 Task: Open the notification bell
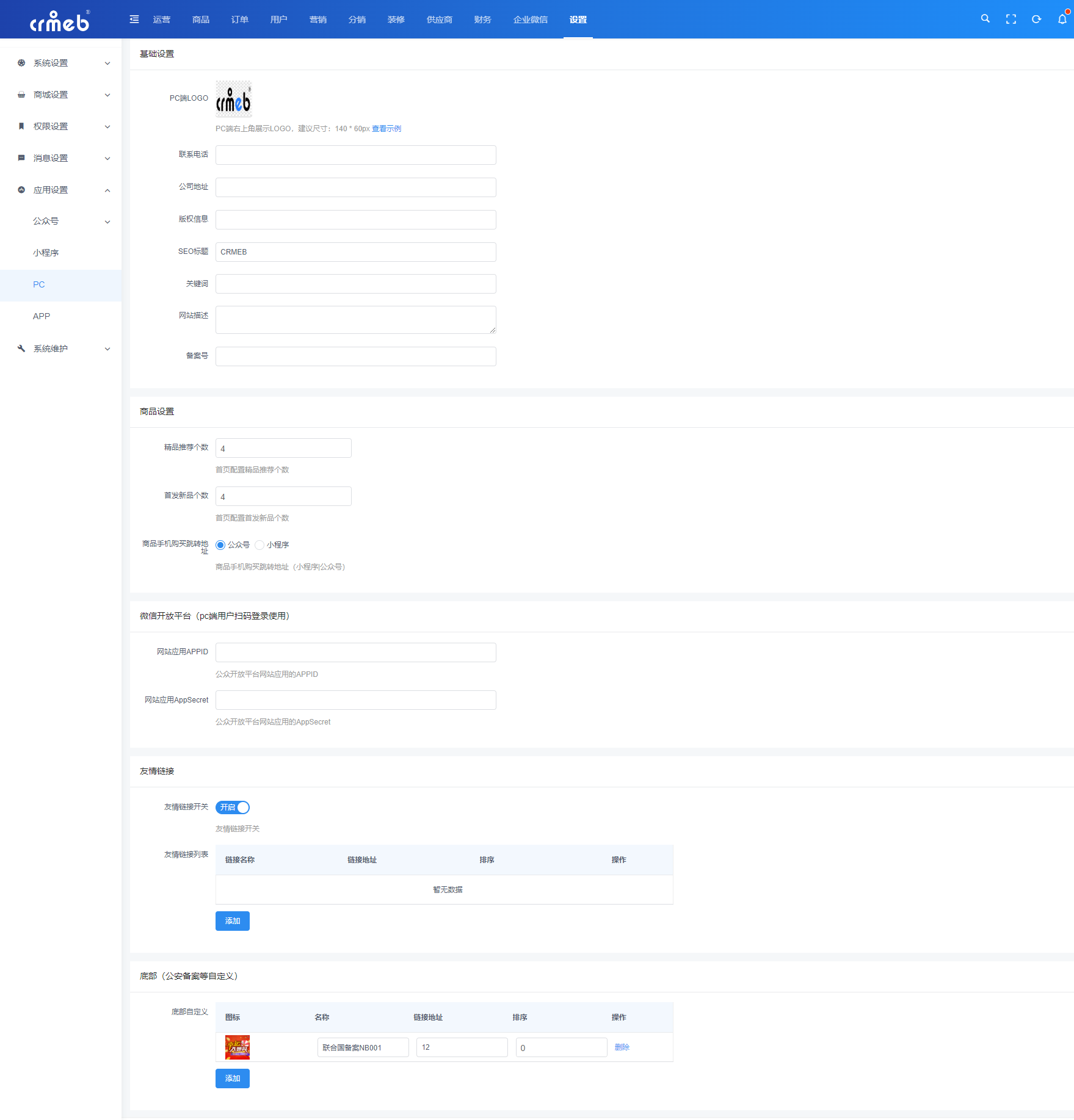point(1062,19)
